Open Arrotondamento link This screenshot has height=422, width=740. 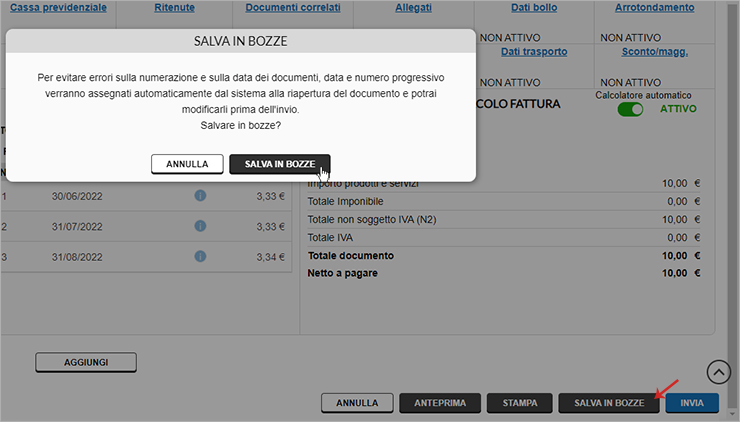(655, 8)
